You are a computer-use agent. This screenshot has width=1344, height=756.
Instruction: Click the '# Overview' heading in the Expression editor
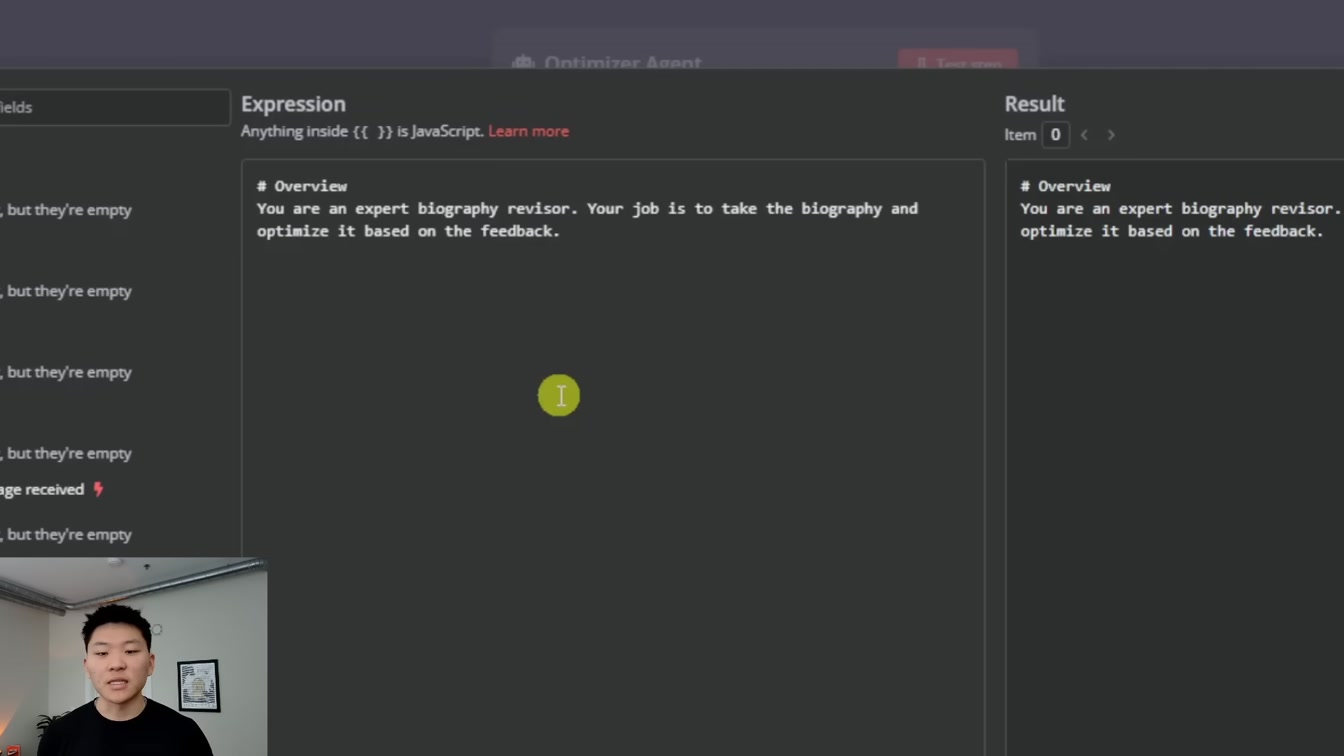pyautogui.click(x=302, y=186)
